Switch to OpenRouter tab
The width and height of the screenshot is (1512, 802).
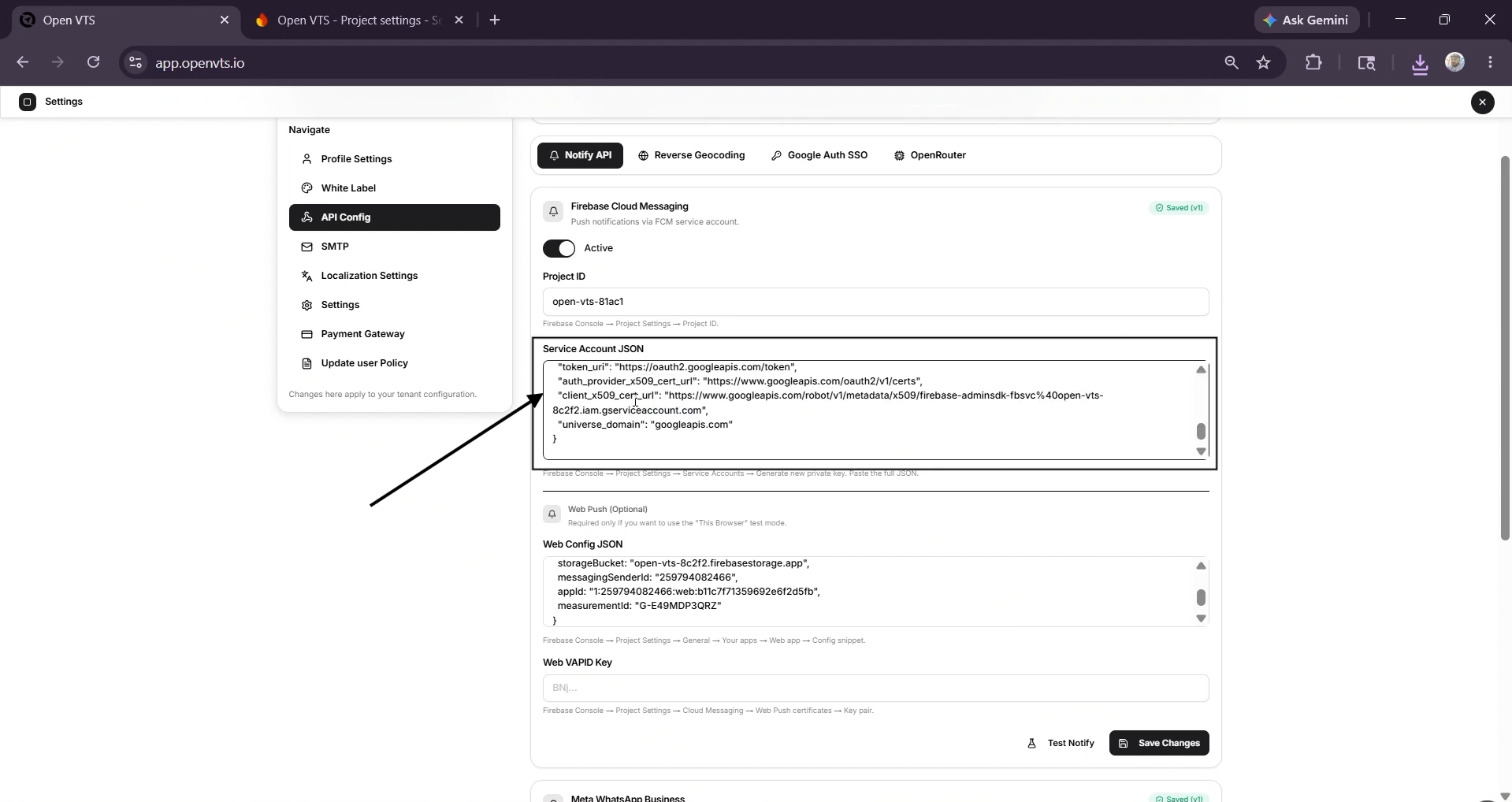tap(930, 155)
